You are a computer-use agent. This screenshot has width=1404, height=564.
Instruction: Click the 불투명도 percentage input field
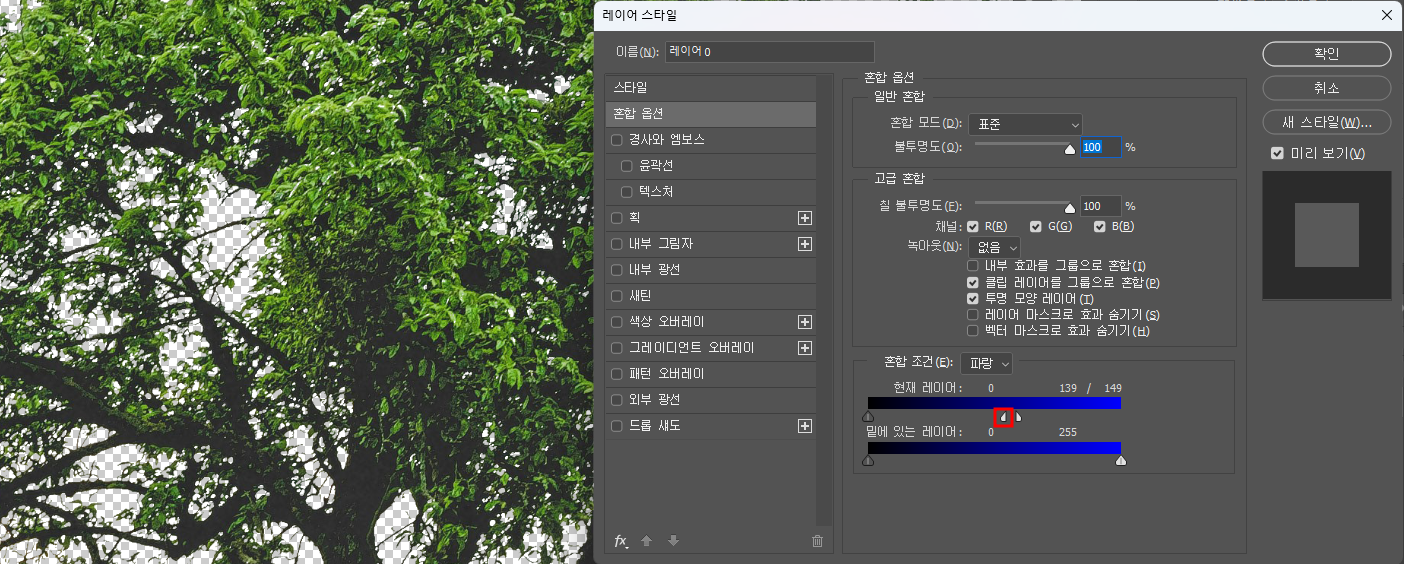point(1100,147)
